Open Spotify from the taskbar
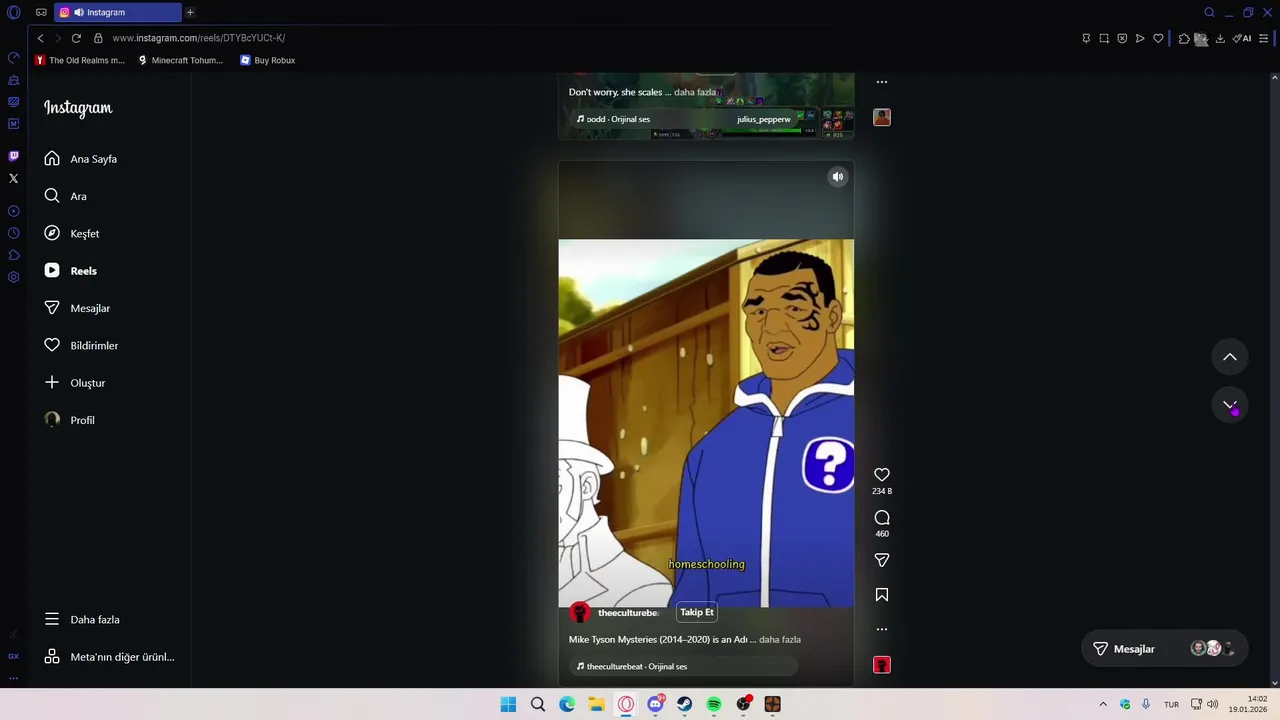Viewport: 1280px width, 720px height. pyautogui.click(x=714, y=704)
